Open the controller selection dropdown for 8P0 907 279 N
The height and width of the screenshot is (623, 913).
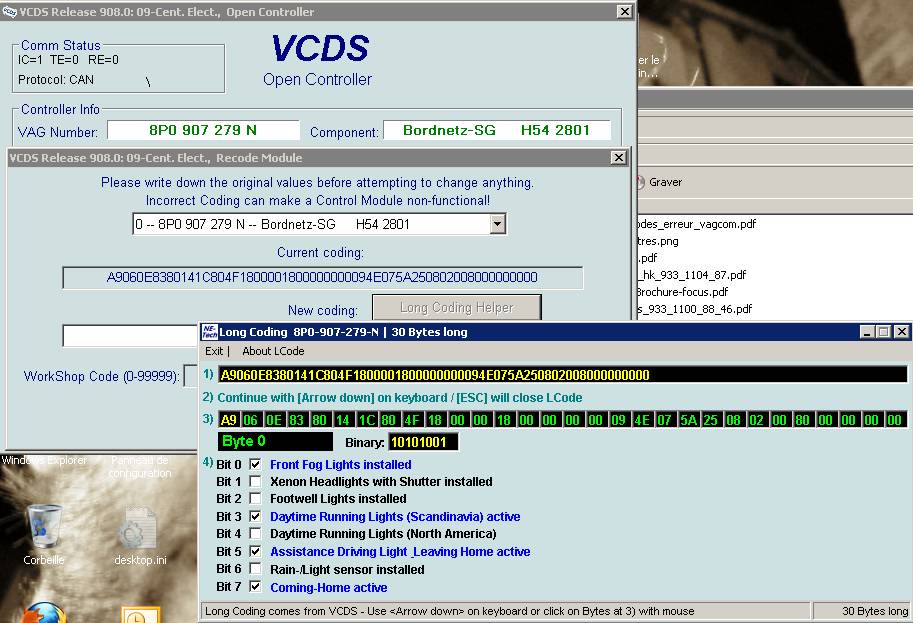coord(497,224)
